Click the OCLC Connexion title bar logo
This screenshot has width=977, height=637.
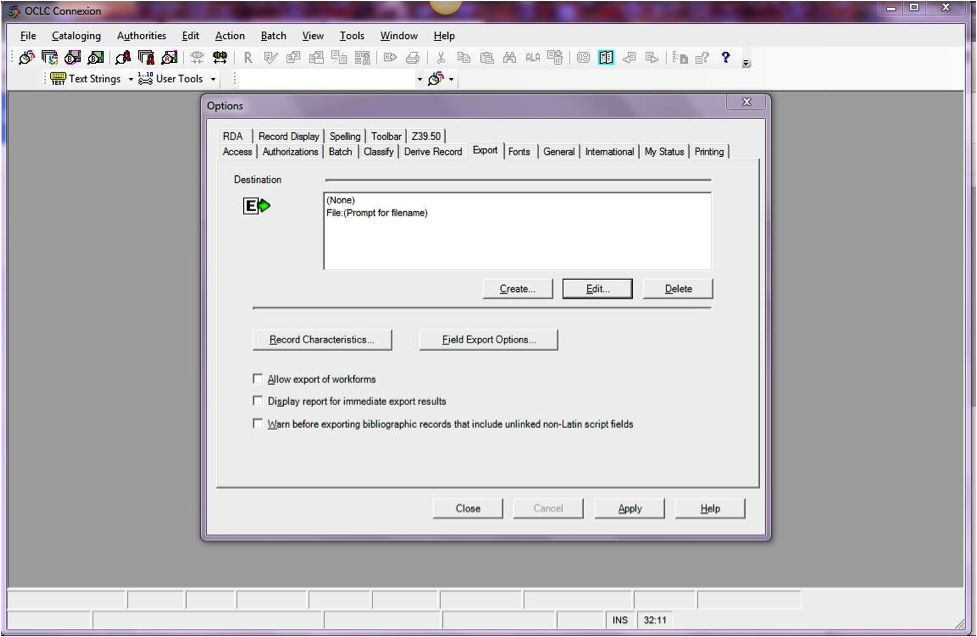click(14, 11)
